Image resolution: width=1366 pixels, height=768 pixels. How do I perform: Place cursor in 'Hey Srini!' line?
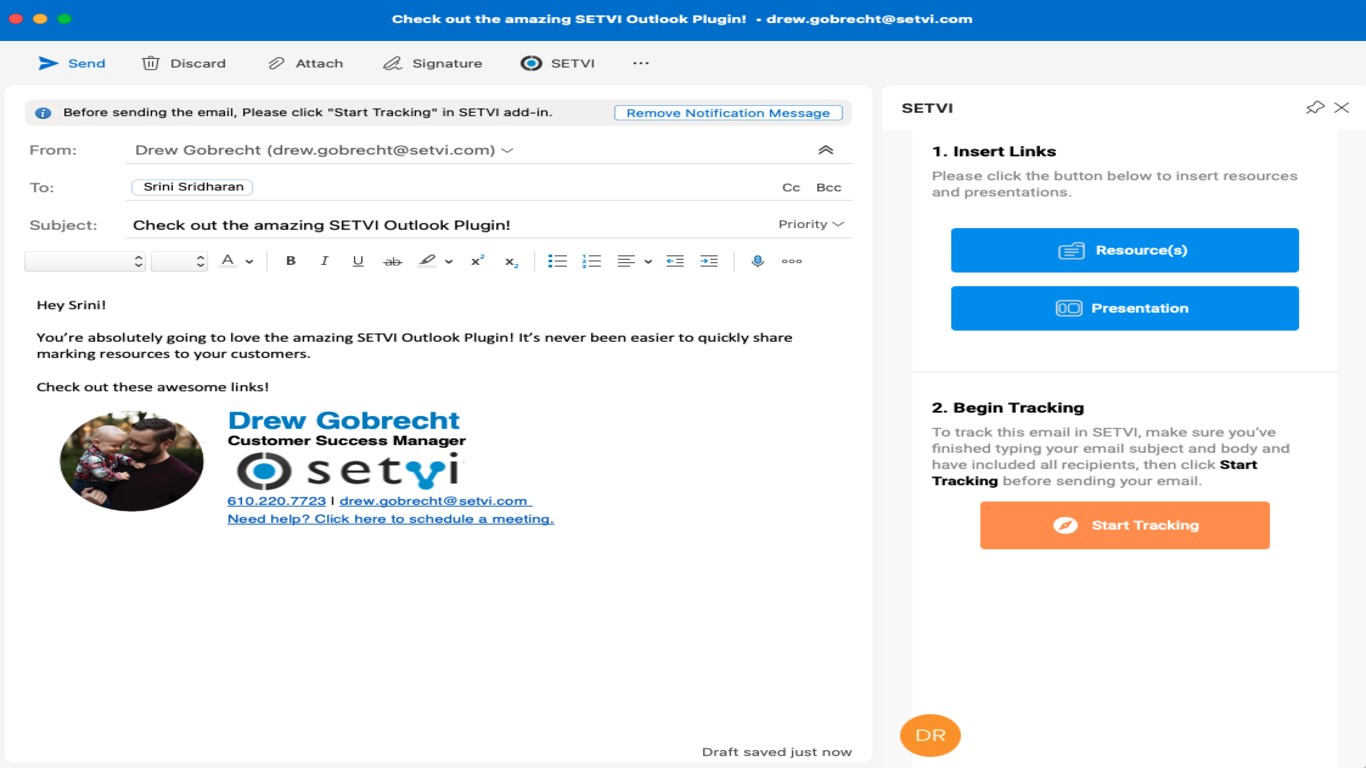(x=72, y=305)
